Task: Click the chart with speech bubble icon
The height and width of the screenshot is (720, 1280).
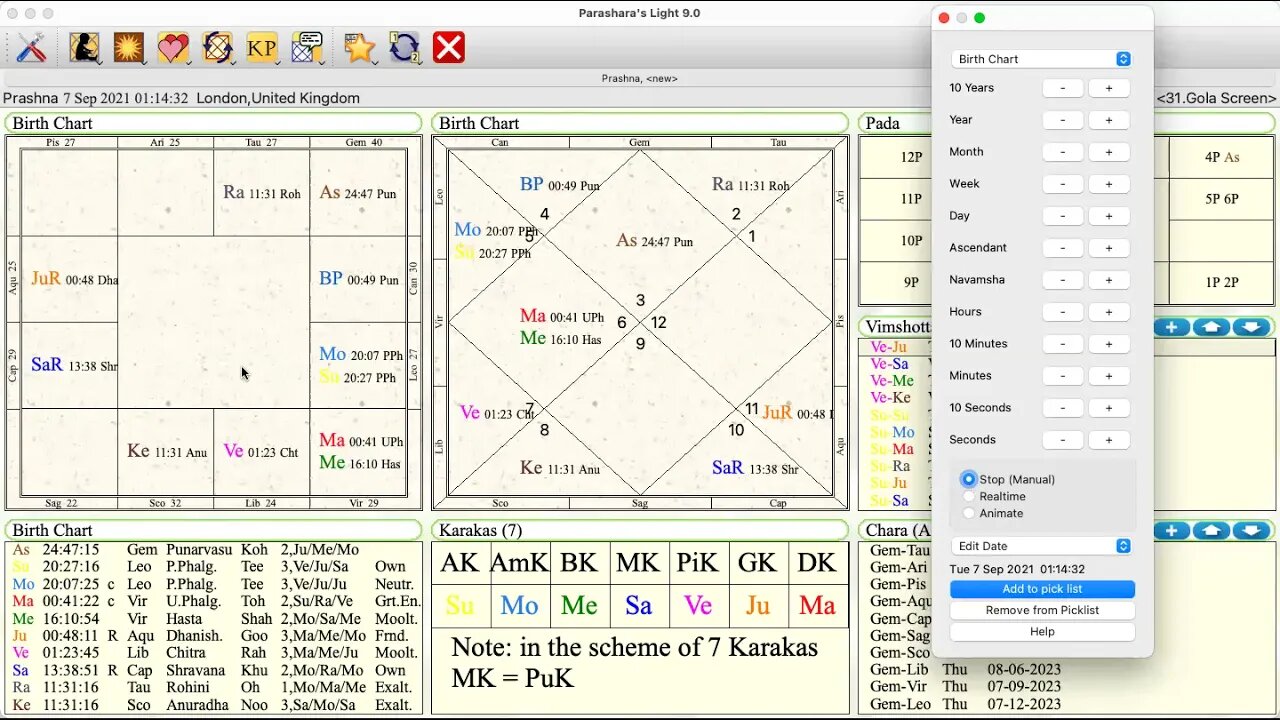Action: pyautogui.click(x=307, y=47)
